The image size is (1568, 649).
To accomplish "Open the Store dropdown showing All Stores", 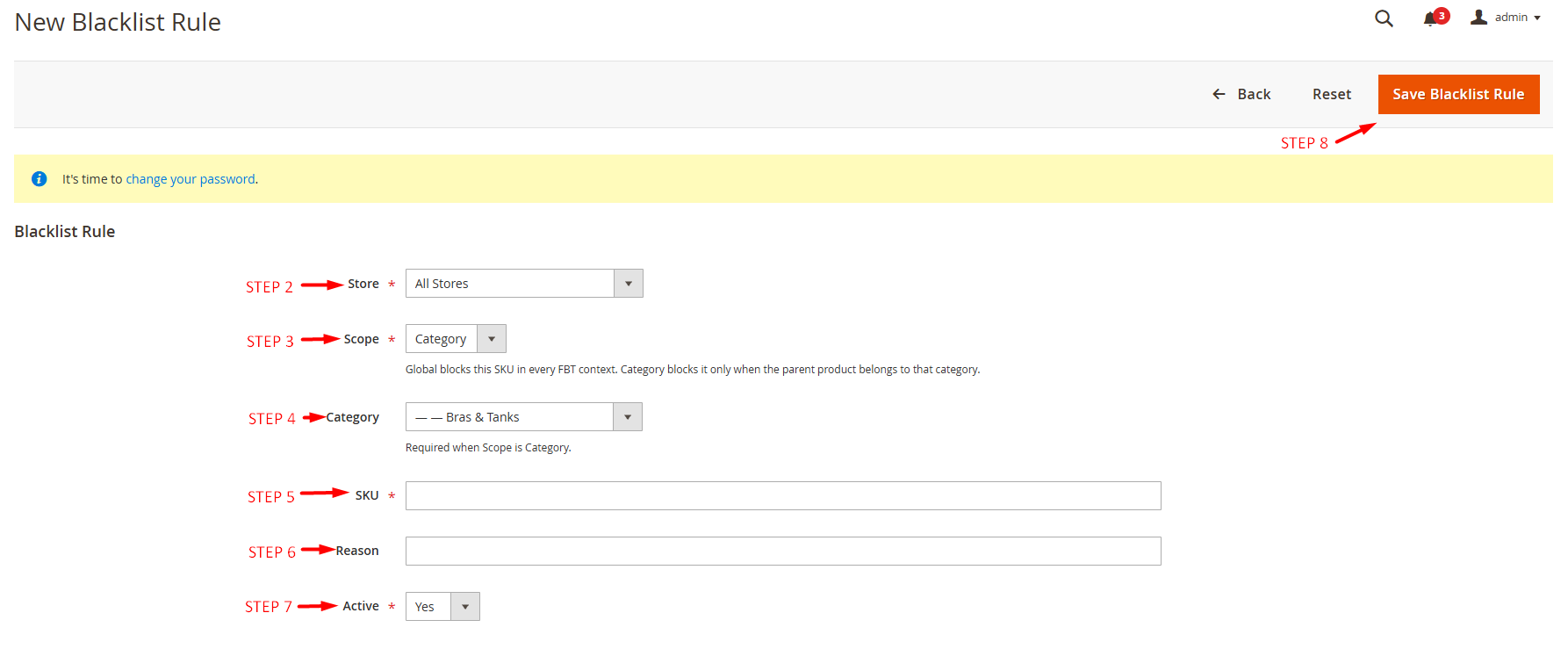I will 524,284.
